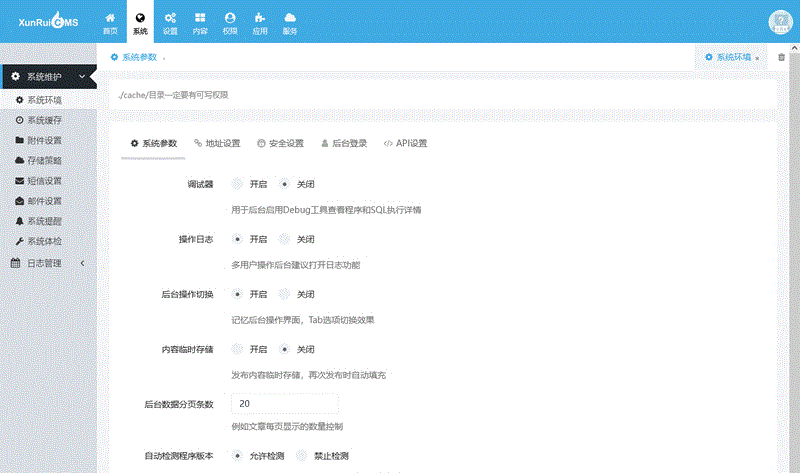800x473 pixels.
Task: Collapse the 系统维护 sidebar section
Action: tap(48, 77)
